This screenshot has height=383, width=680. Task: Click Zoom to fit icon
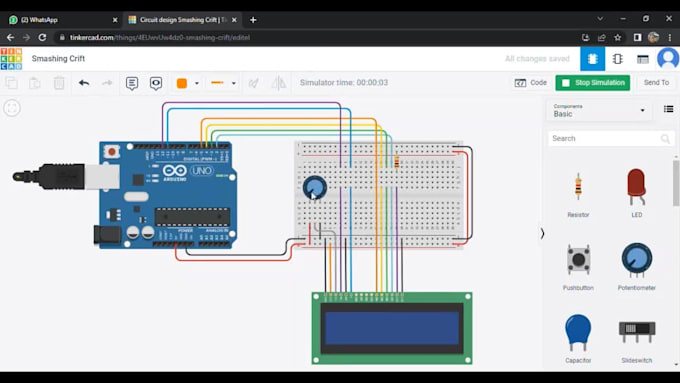tap(12, 108)
